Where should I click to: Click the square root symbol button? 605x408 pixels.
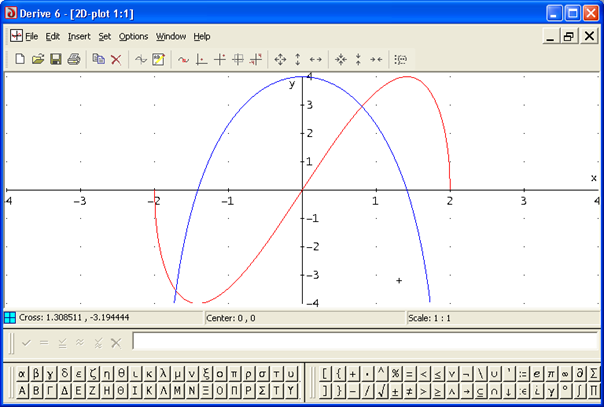(383, 390)
